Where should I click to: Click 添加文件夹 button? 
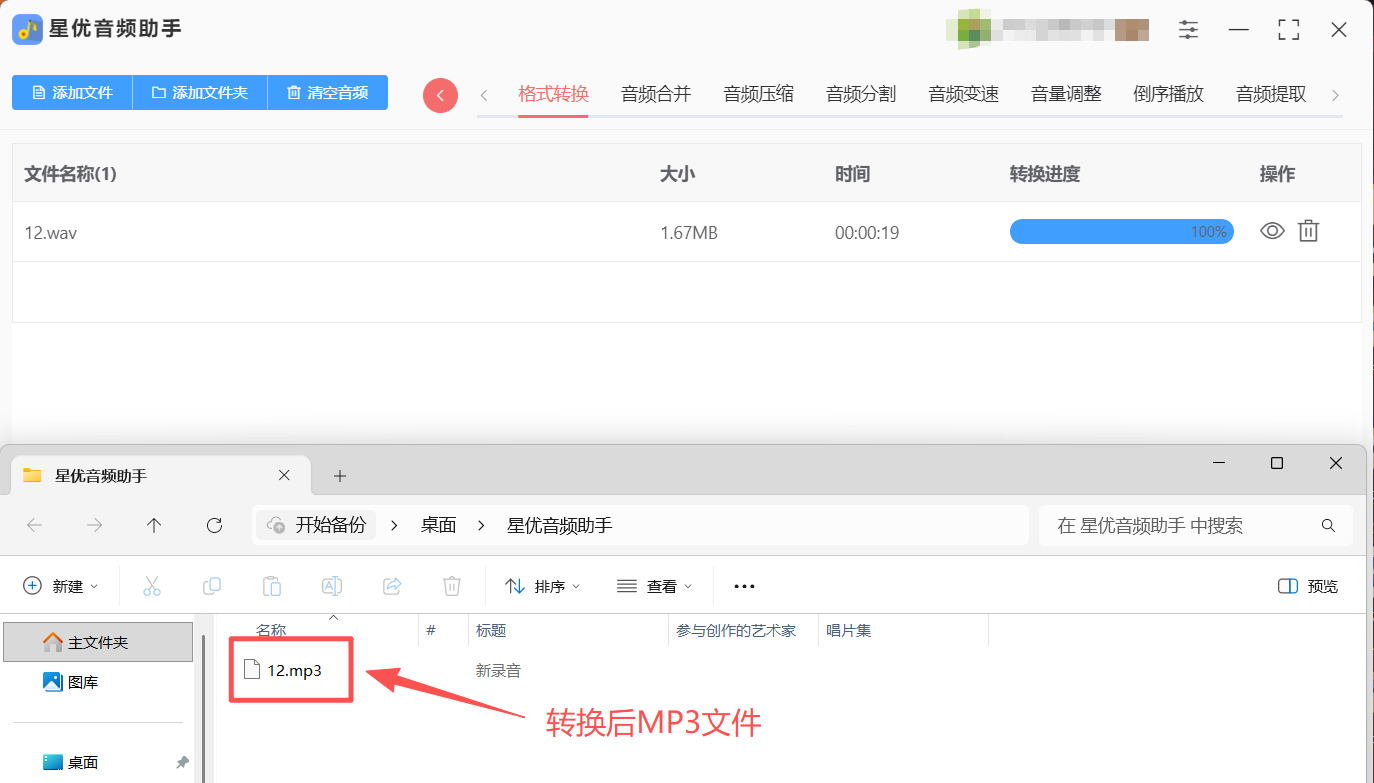[200, 93]
